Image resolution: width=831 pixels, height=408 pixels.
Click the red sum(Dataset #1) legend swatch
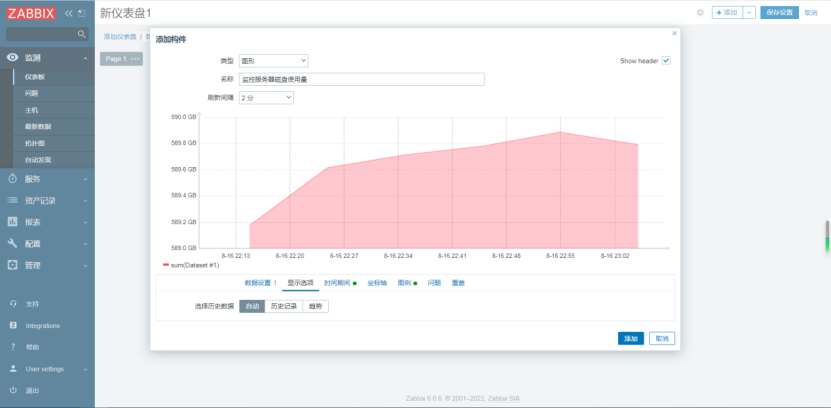pos(166,264)
